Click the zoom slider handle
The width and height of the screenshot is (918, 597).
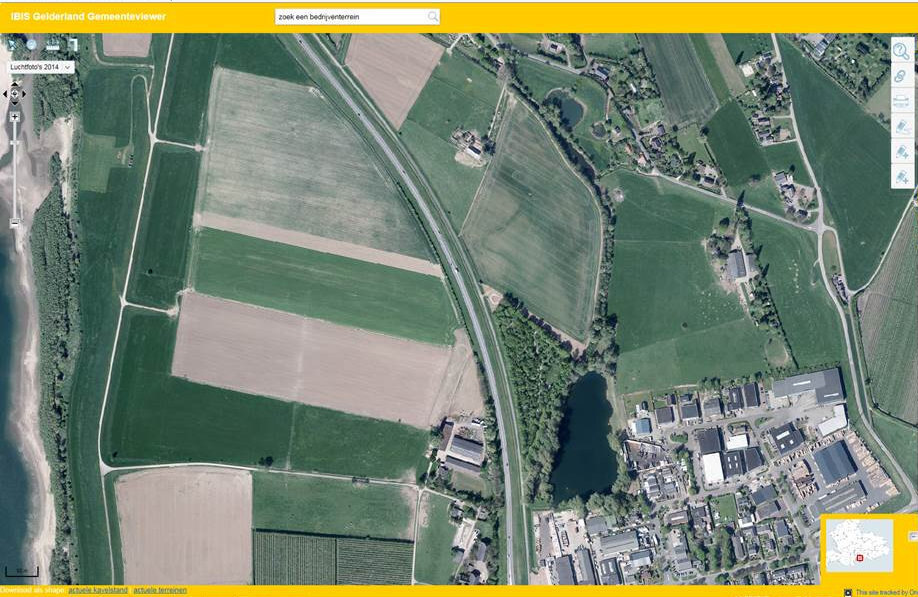click(x=14, y=144)
